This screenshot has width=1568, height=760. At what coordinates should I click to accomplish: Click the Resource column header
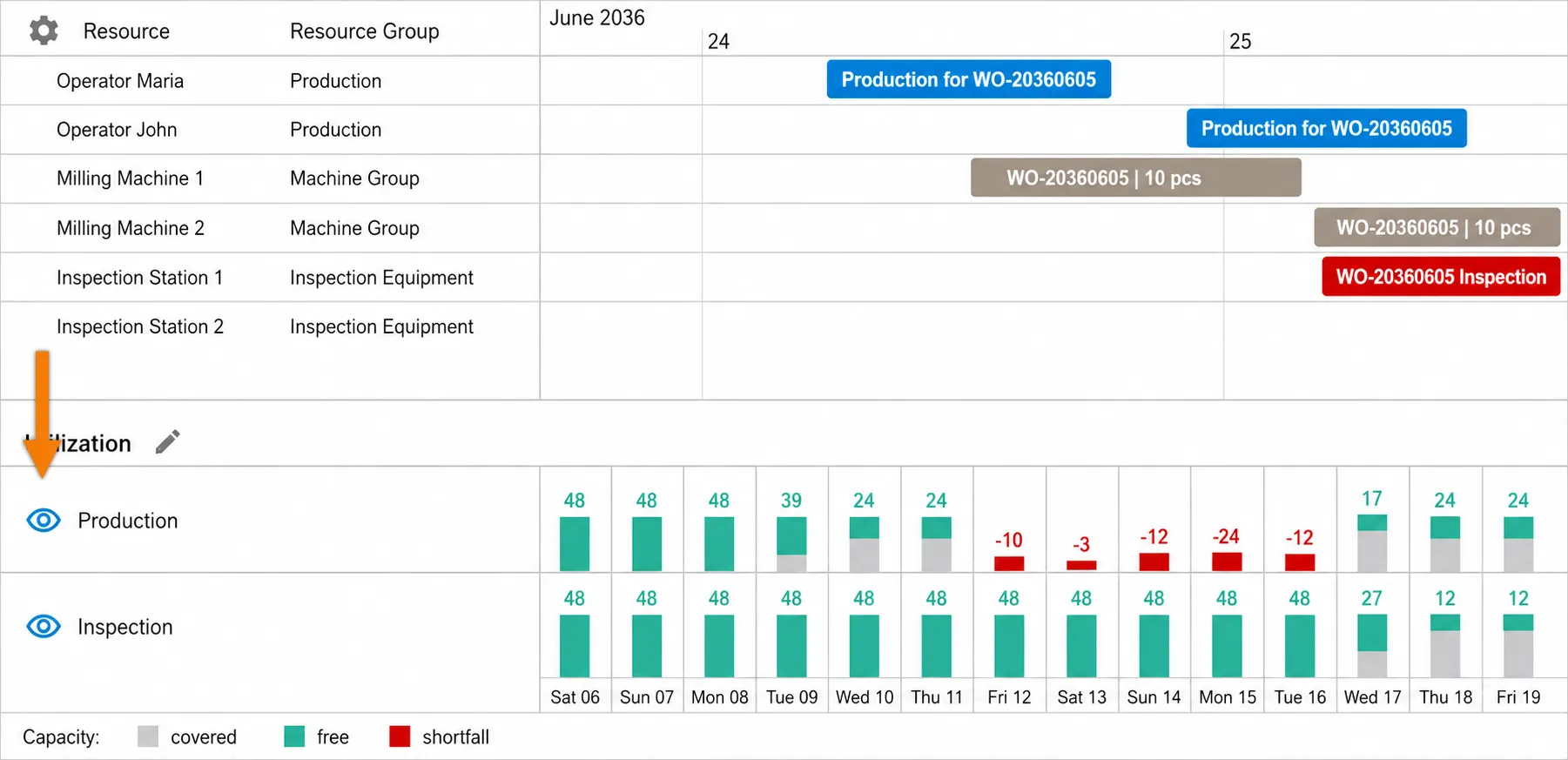[x=126, y=31]
